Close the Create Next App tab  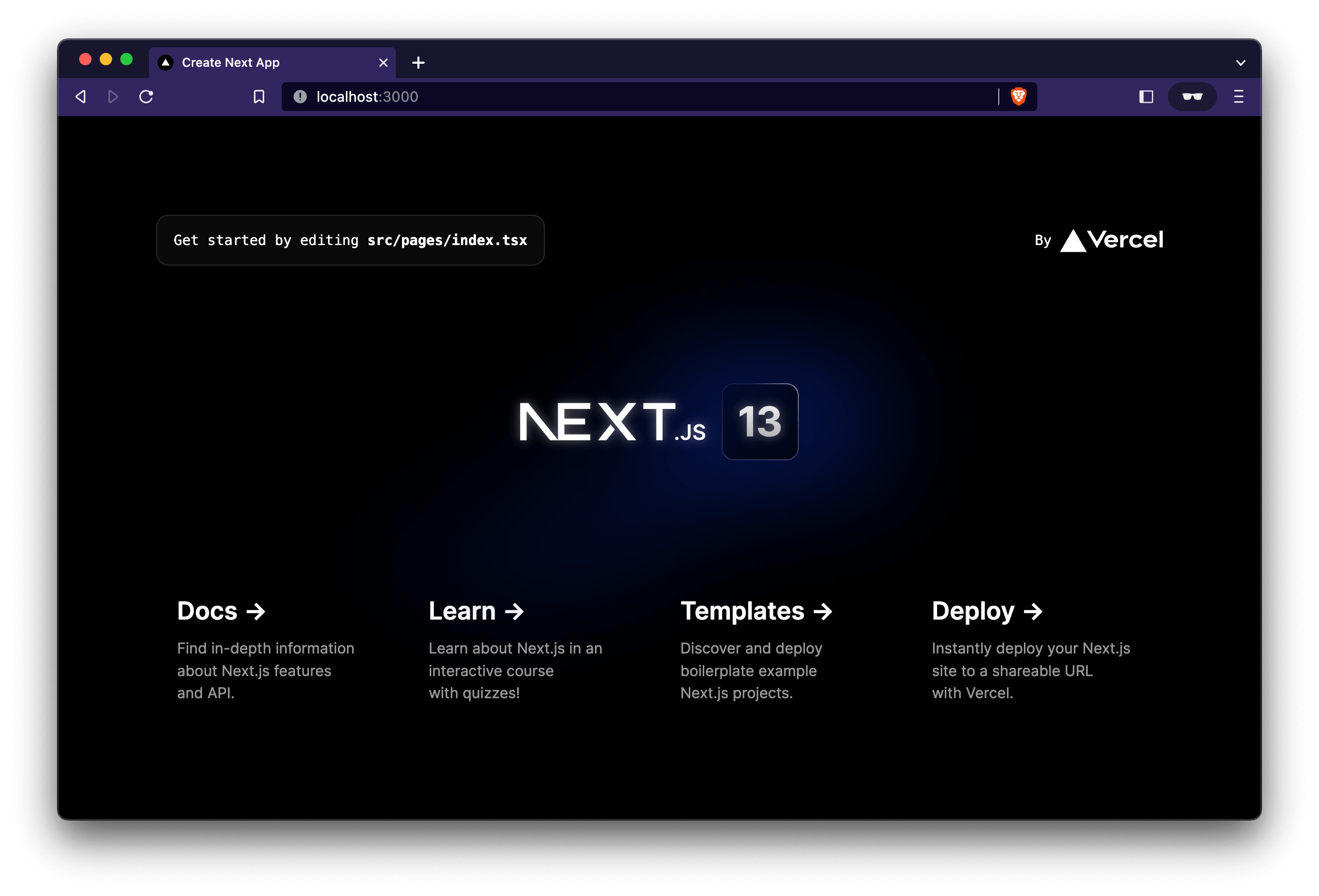click(x=383, y=63)
